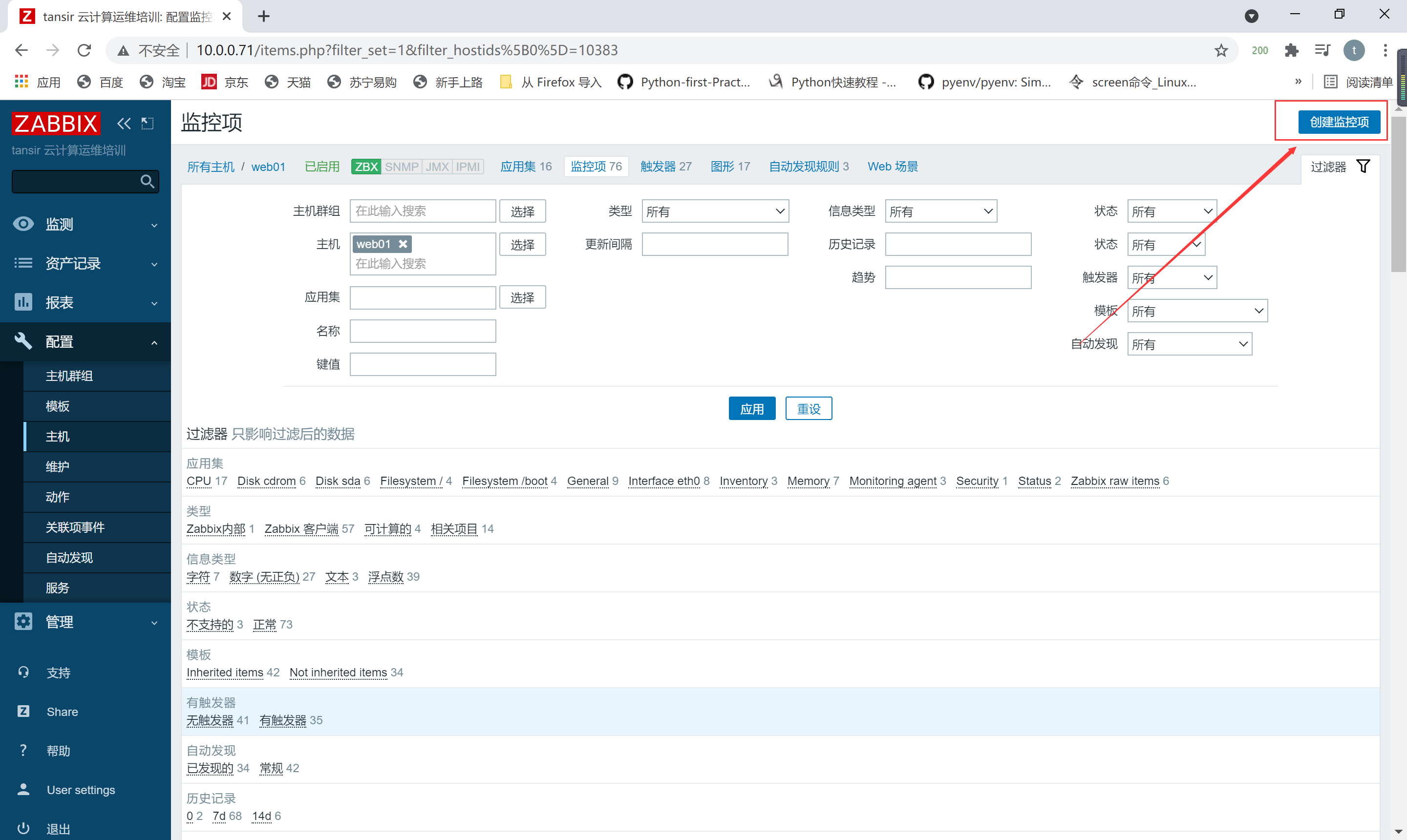
Task: Open the 模板 filter dropdown
Action: tap(1197, 311)
